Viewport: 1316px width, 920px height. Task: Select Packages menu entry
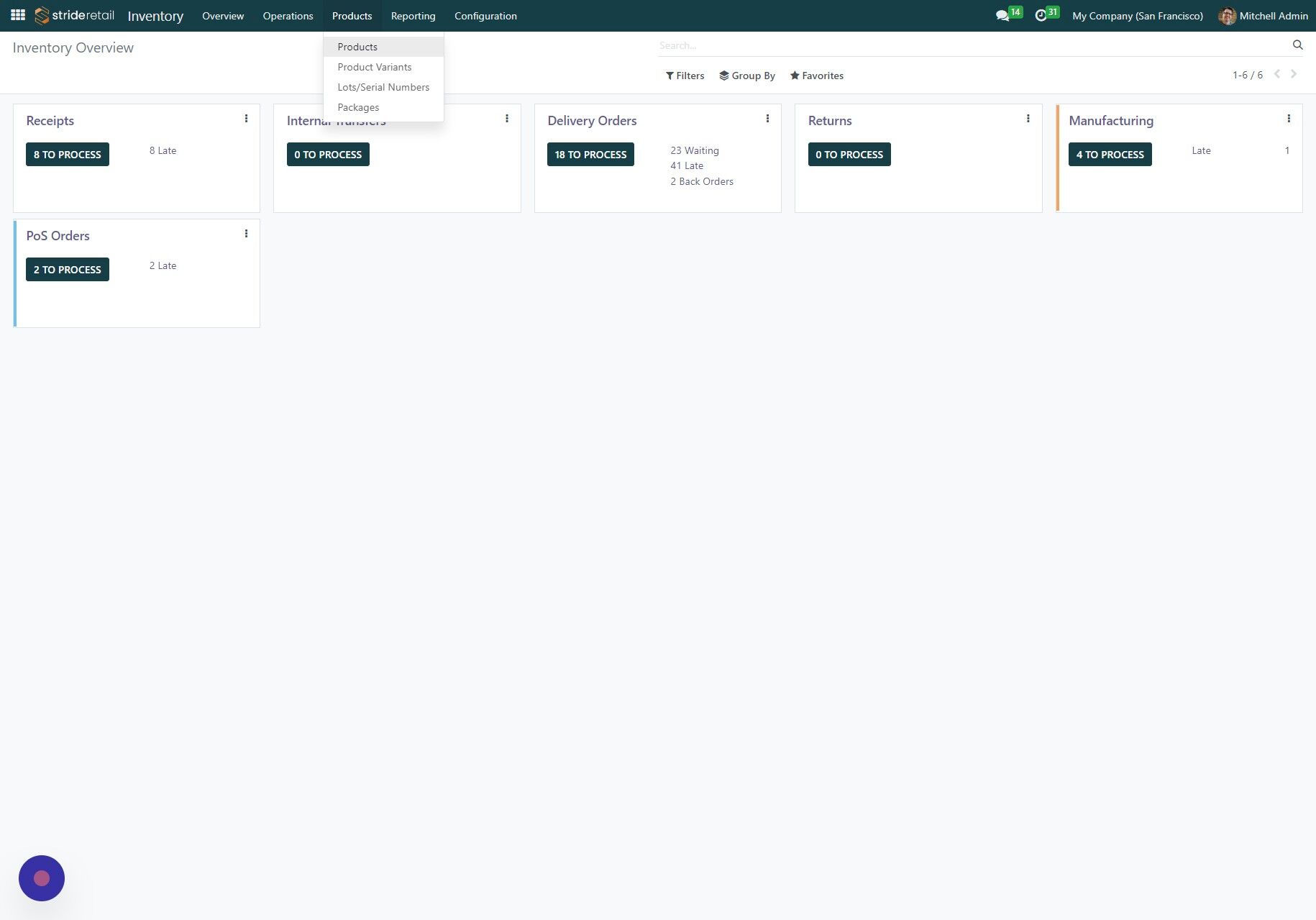tap(383, 107)
